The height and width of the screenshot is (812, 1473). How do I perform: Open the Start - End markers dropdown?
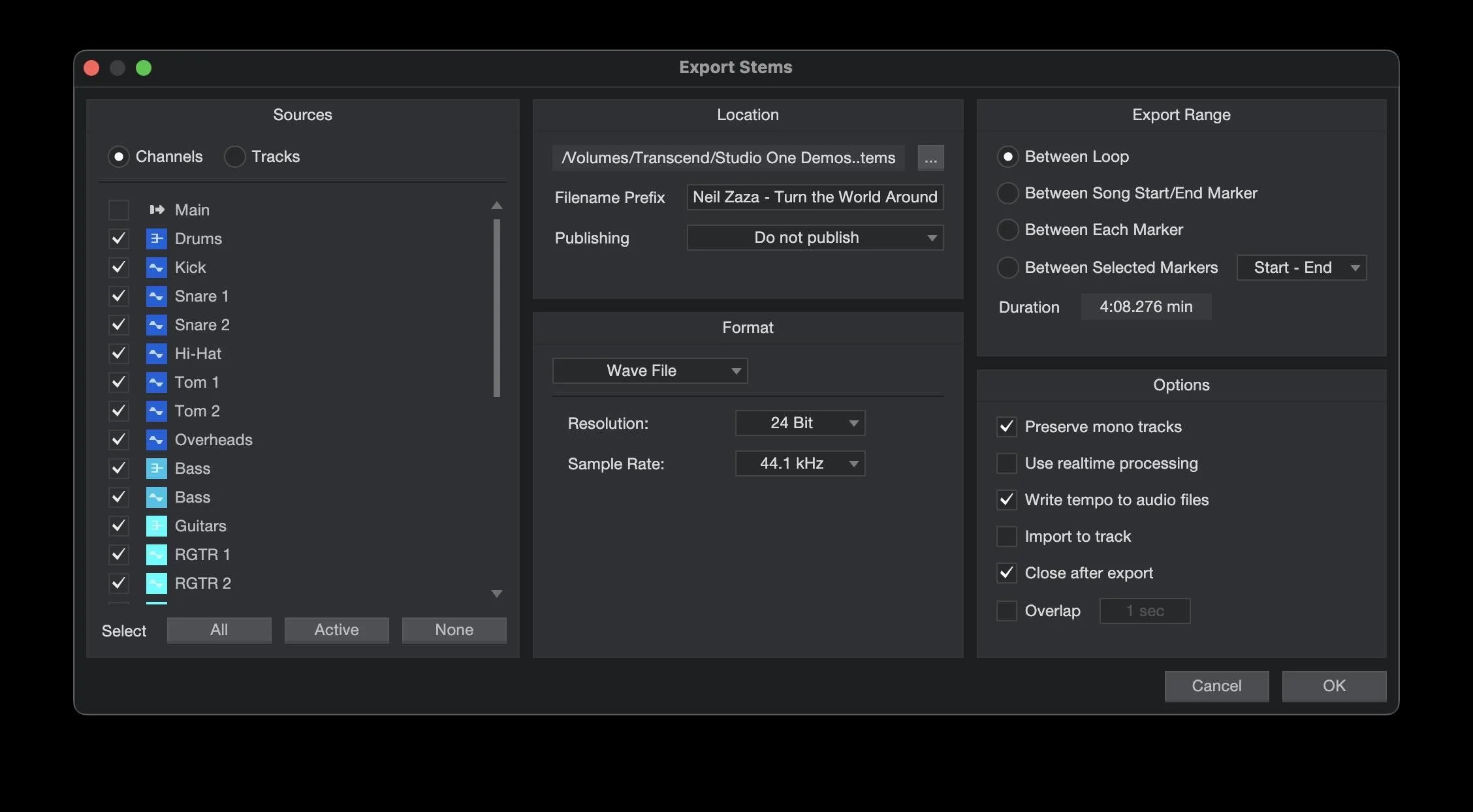point(1301,268)
